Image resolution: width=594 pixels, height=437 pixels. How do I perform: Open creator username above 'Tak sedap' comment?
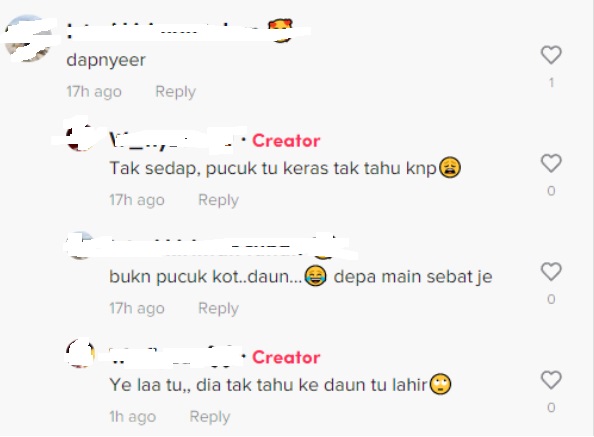174,140
